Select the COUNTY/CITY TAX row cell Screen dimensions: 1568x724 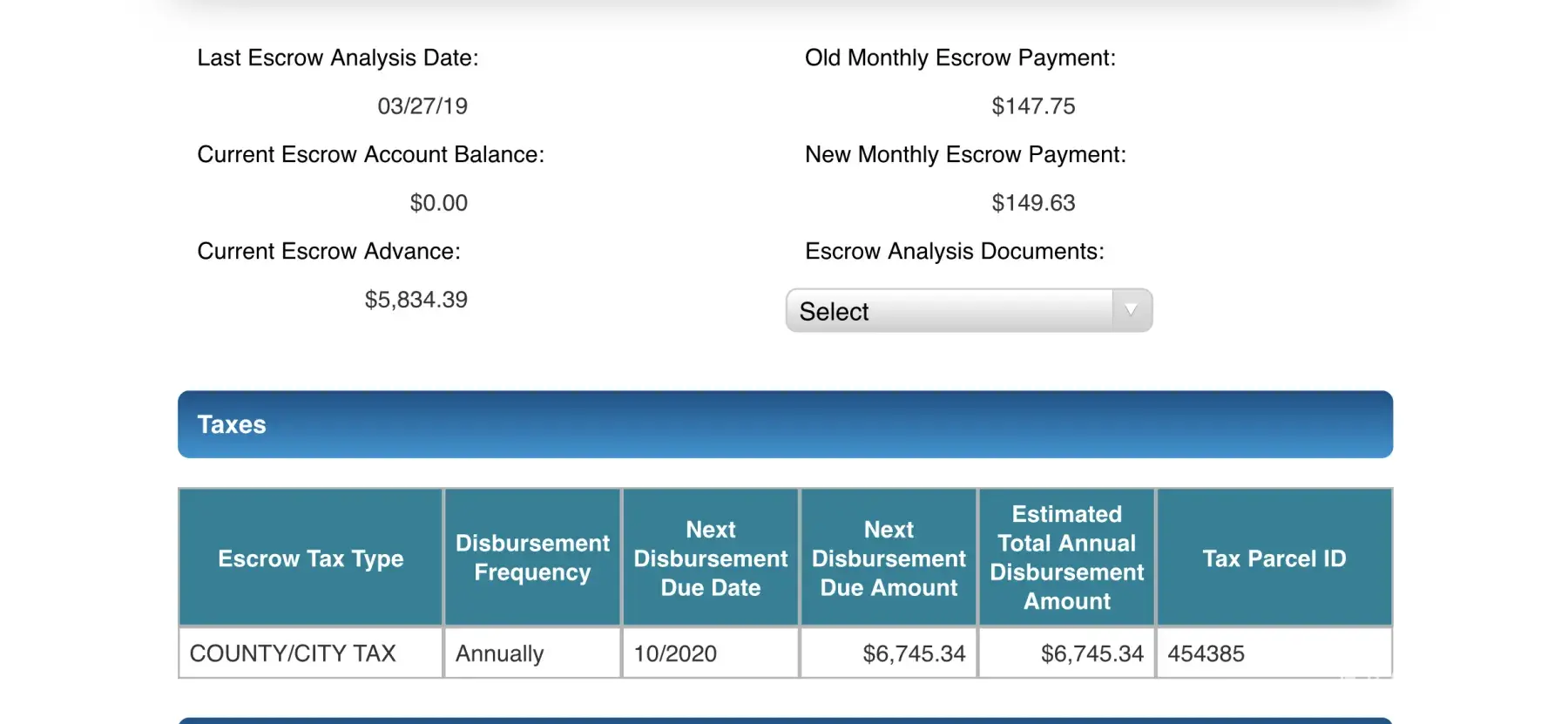pyautogui.click(x=293, y=653)
